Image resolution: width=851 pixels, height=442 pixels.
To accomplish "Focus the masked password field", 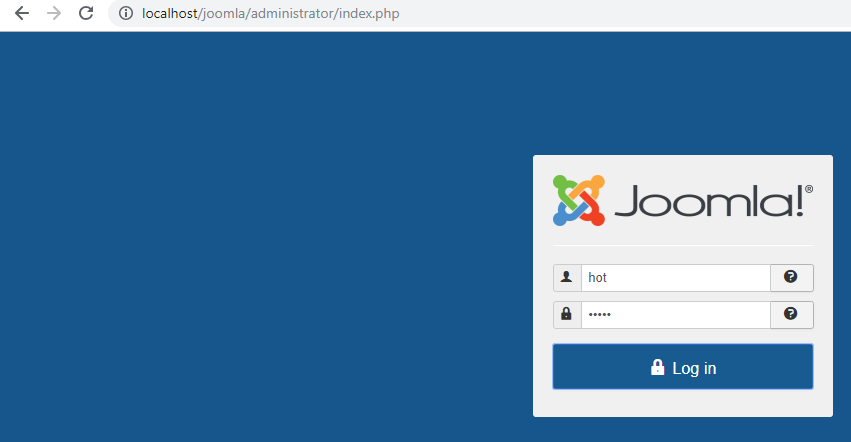I will 675,315.
